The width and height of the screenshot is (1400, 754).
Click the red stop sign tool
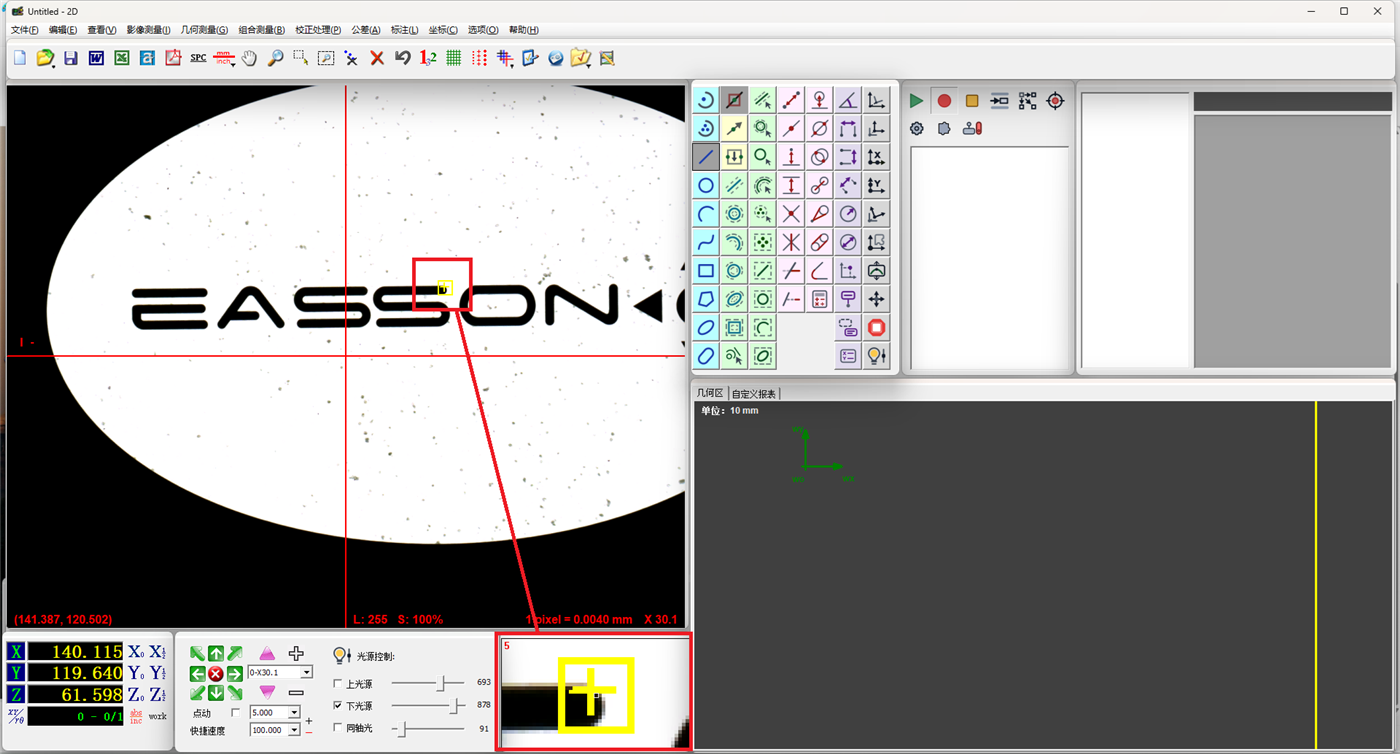coord(877,328)
